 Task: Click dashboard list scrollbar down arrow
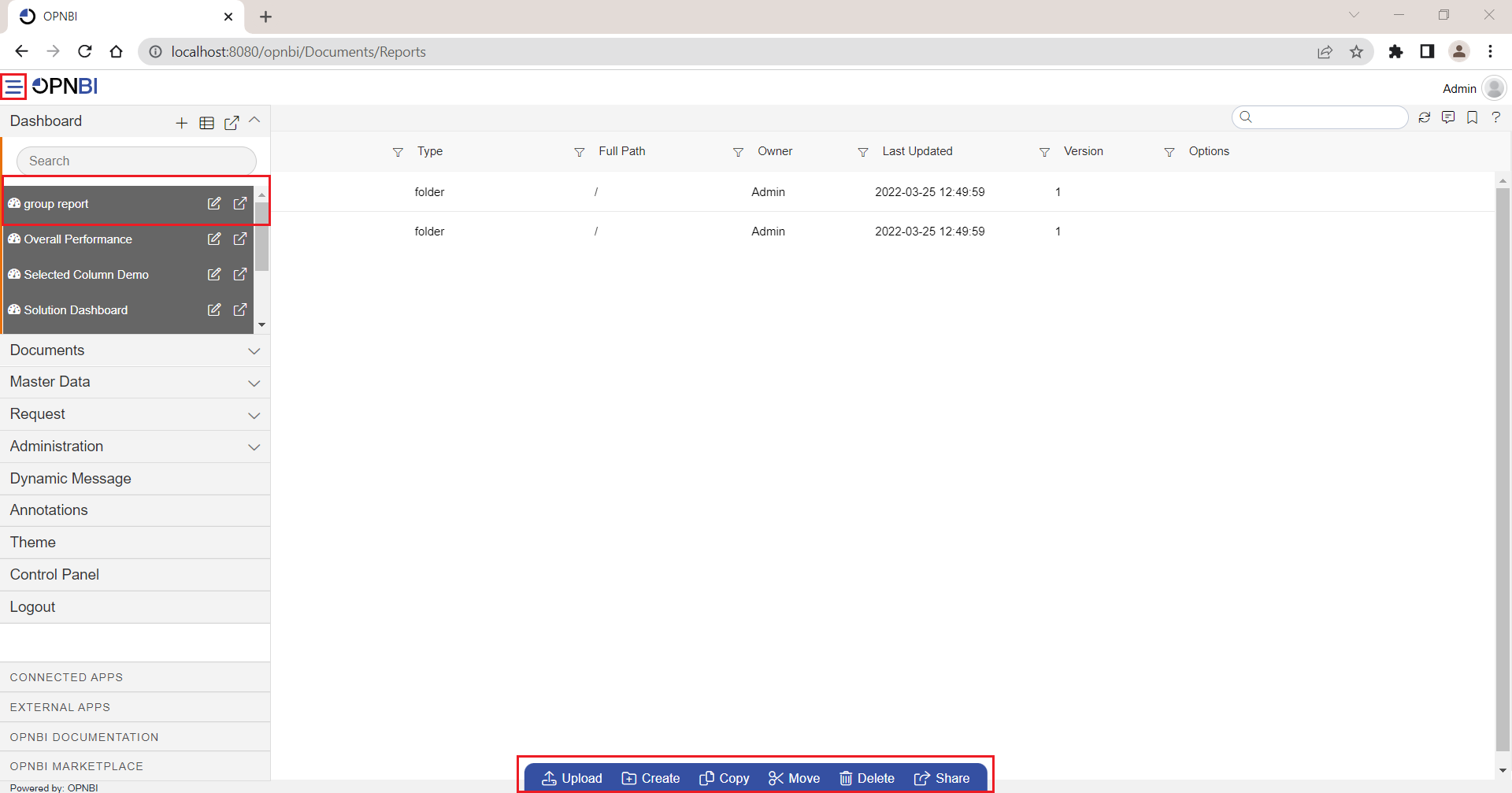[x=261, y=324]
